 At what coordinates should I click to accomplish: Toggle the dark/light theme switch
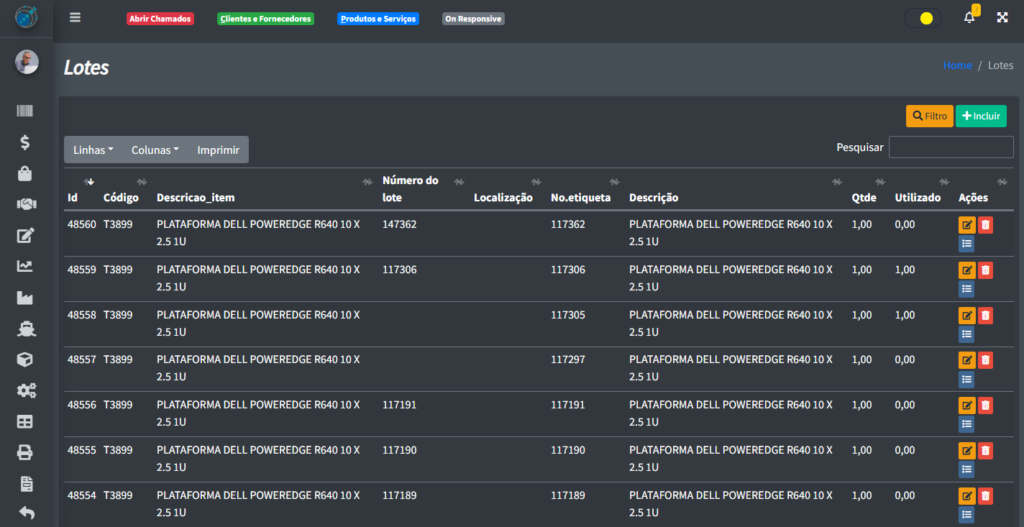923,18
